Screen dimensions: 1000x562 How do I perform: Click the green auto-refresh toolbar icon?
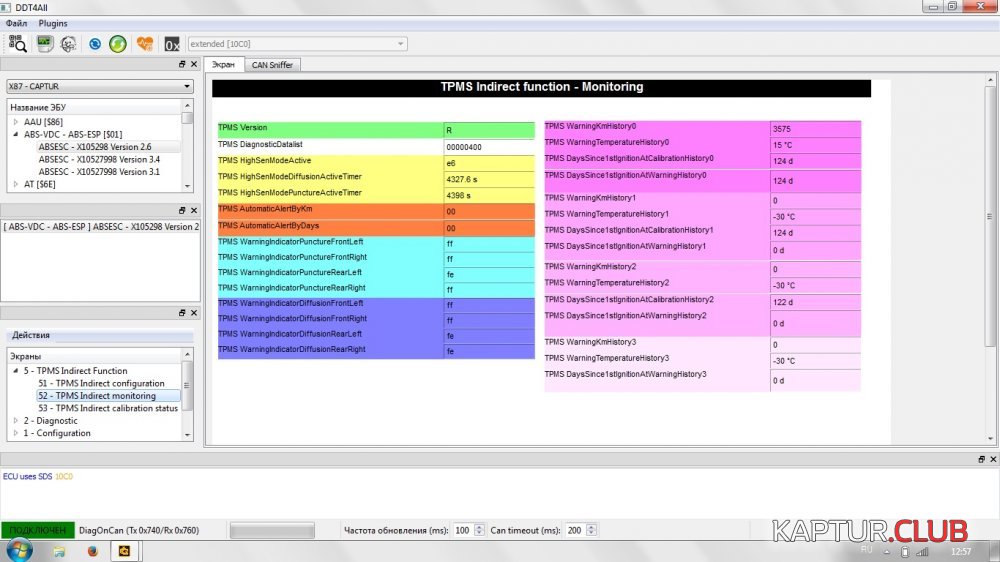(118, 43)
